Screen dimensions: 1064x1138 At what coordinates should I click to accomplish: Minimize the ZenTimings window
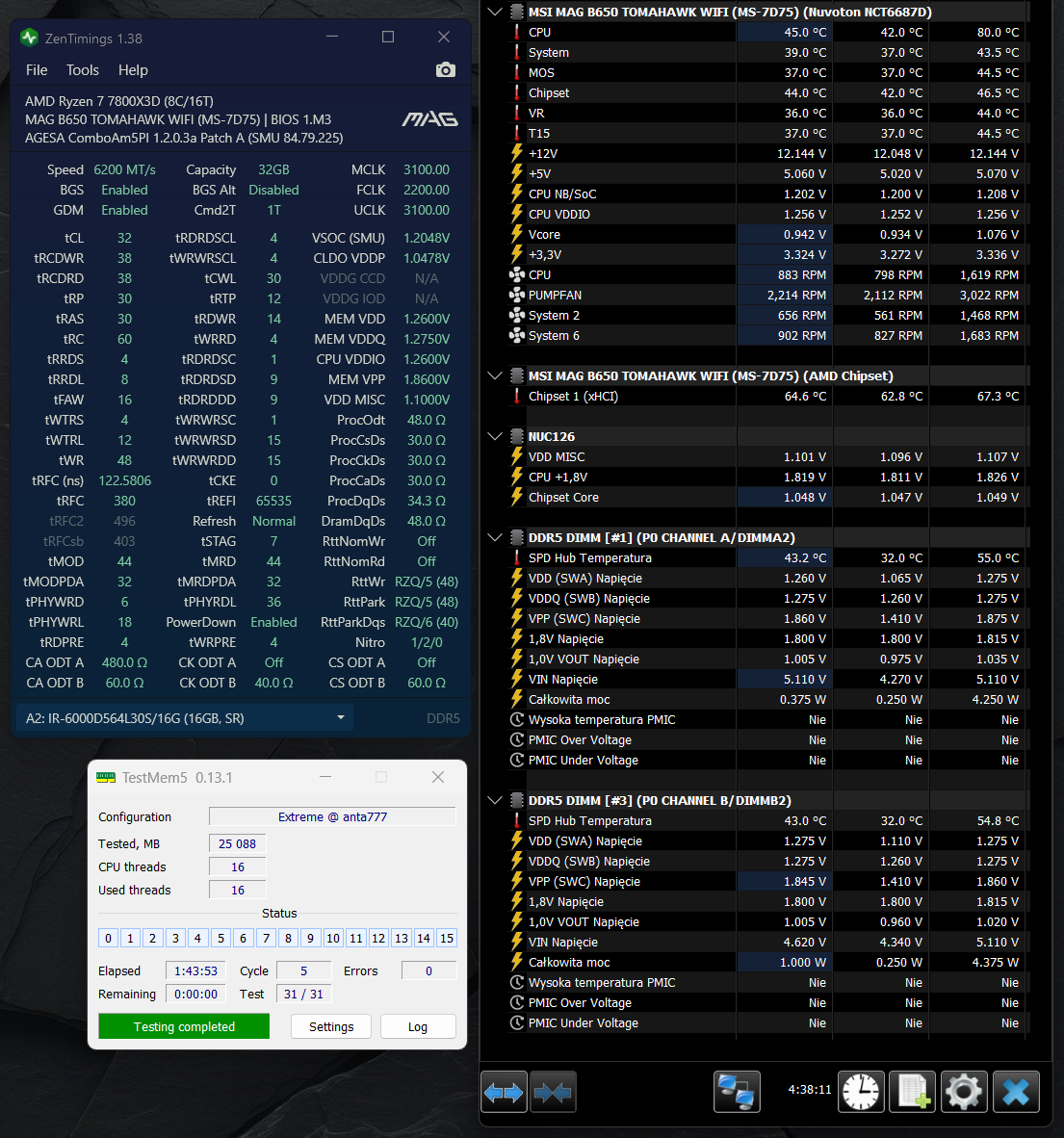pos(332,37)
